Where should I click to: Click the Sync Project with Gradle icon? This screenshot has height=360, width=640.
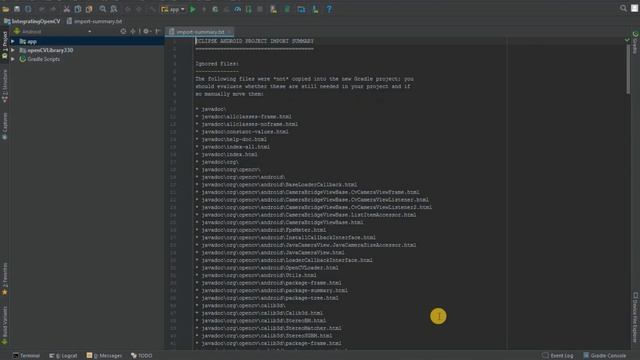[287, 9]
